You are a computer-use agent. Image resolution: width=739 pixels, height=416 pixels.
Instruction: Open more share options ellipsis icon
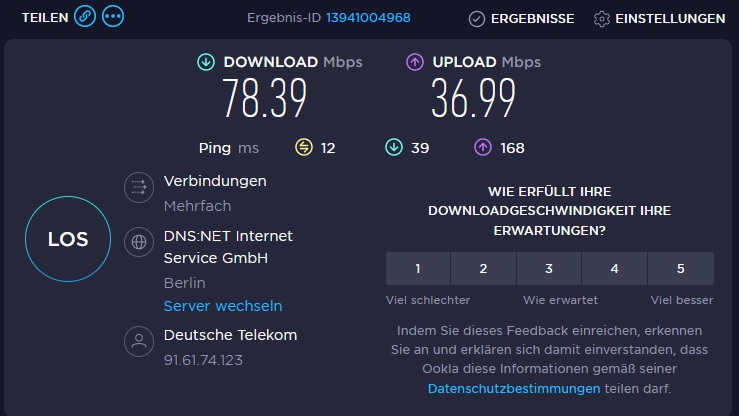point(113,16)
